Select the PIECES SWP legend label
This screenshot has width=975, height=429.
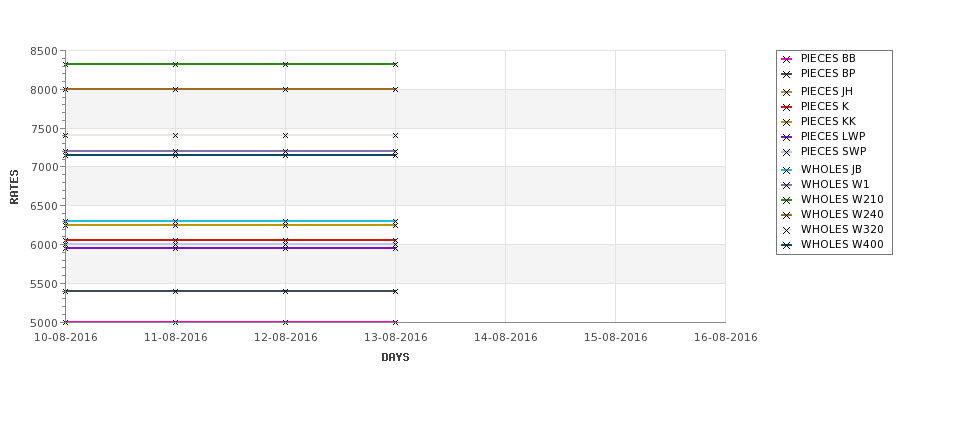tap(833, 151)
